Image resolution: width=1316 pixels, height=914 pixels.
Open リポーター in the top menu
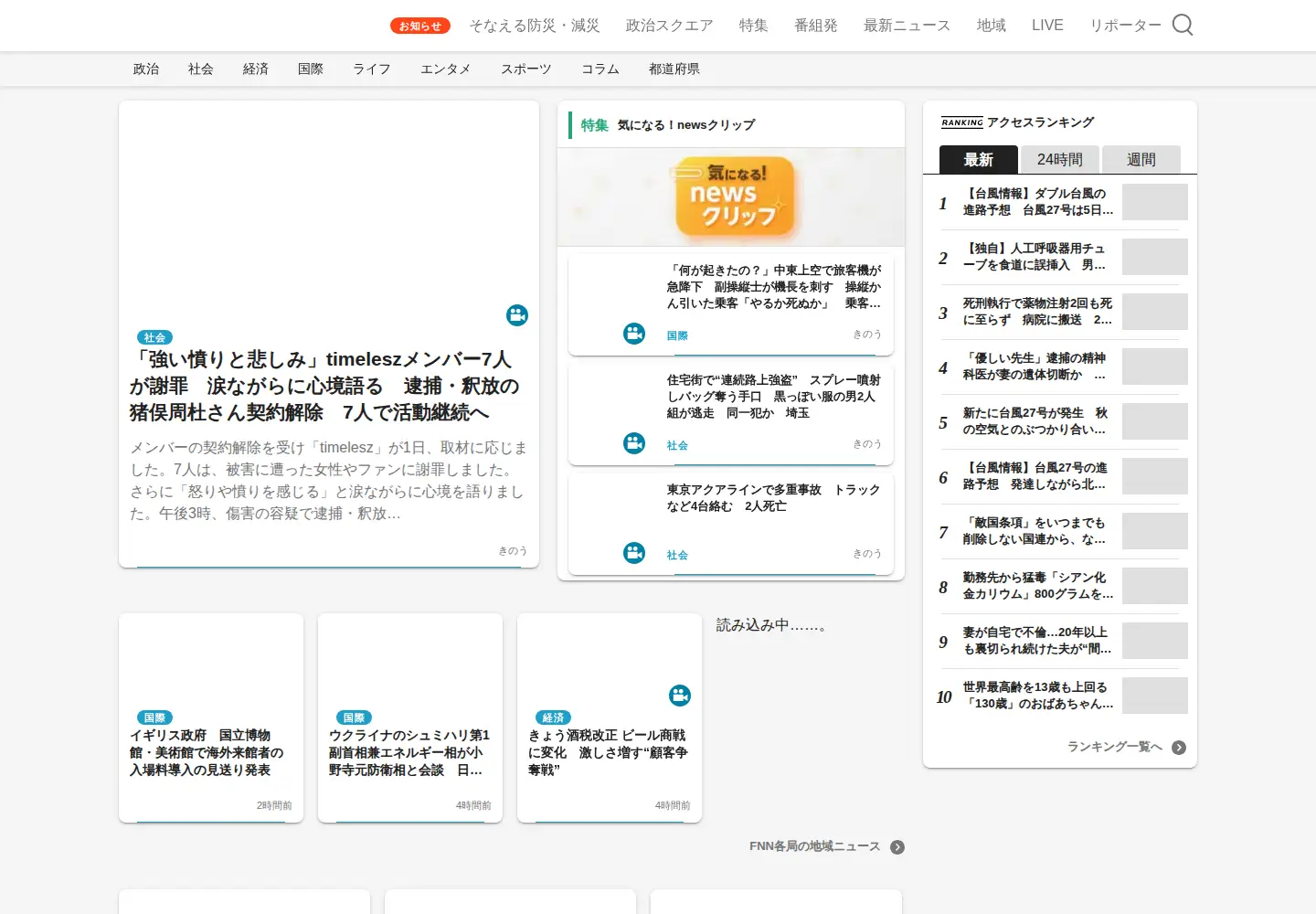click(x=1126, y=26)
